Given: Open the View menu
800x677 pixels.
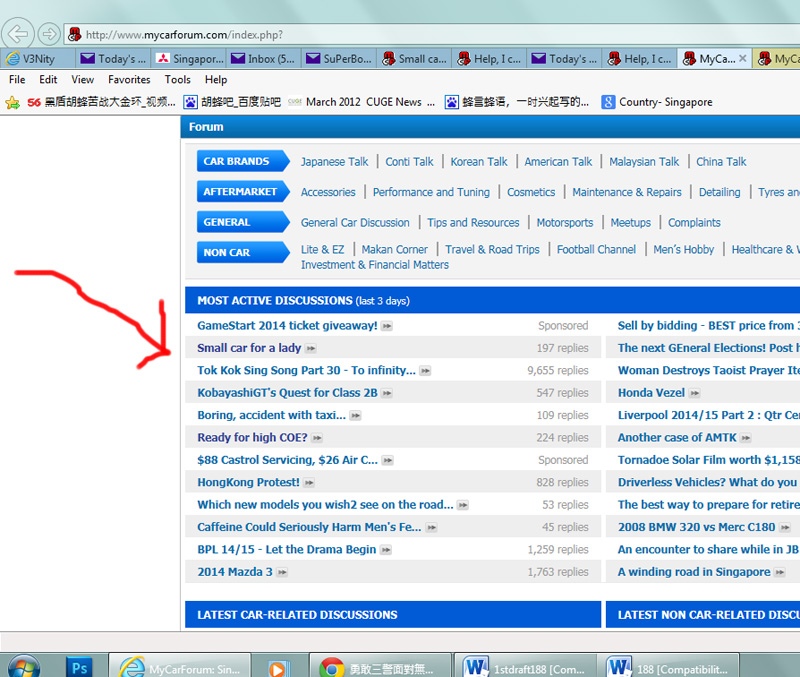Looking at the screenshot, I should point(83,80).
